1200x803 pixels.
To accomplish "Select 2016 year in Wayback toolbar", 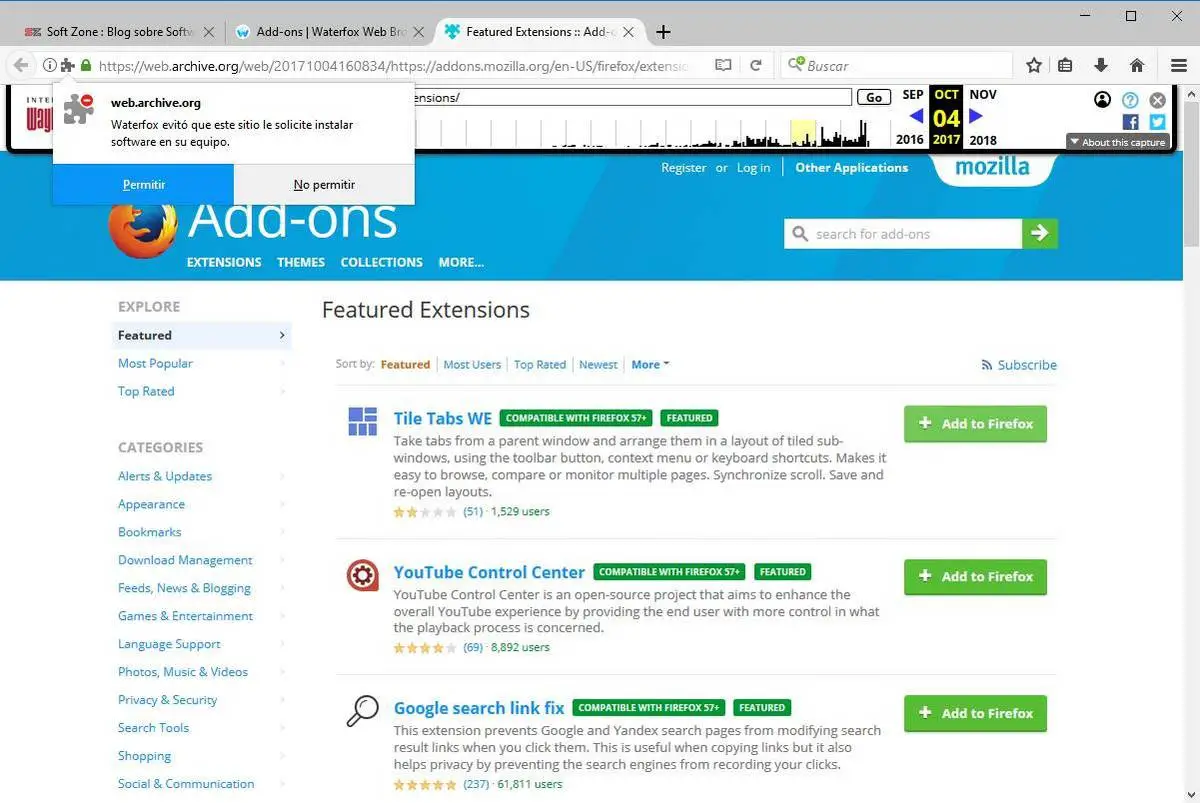I will tap(910, 140).
